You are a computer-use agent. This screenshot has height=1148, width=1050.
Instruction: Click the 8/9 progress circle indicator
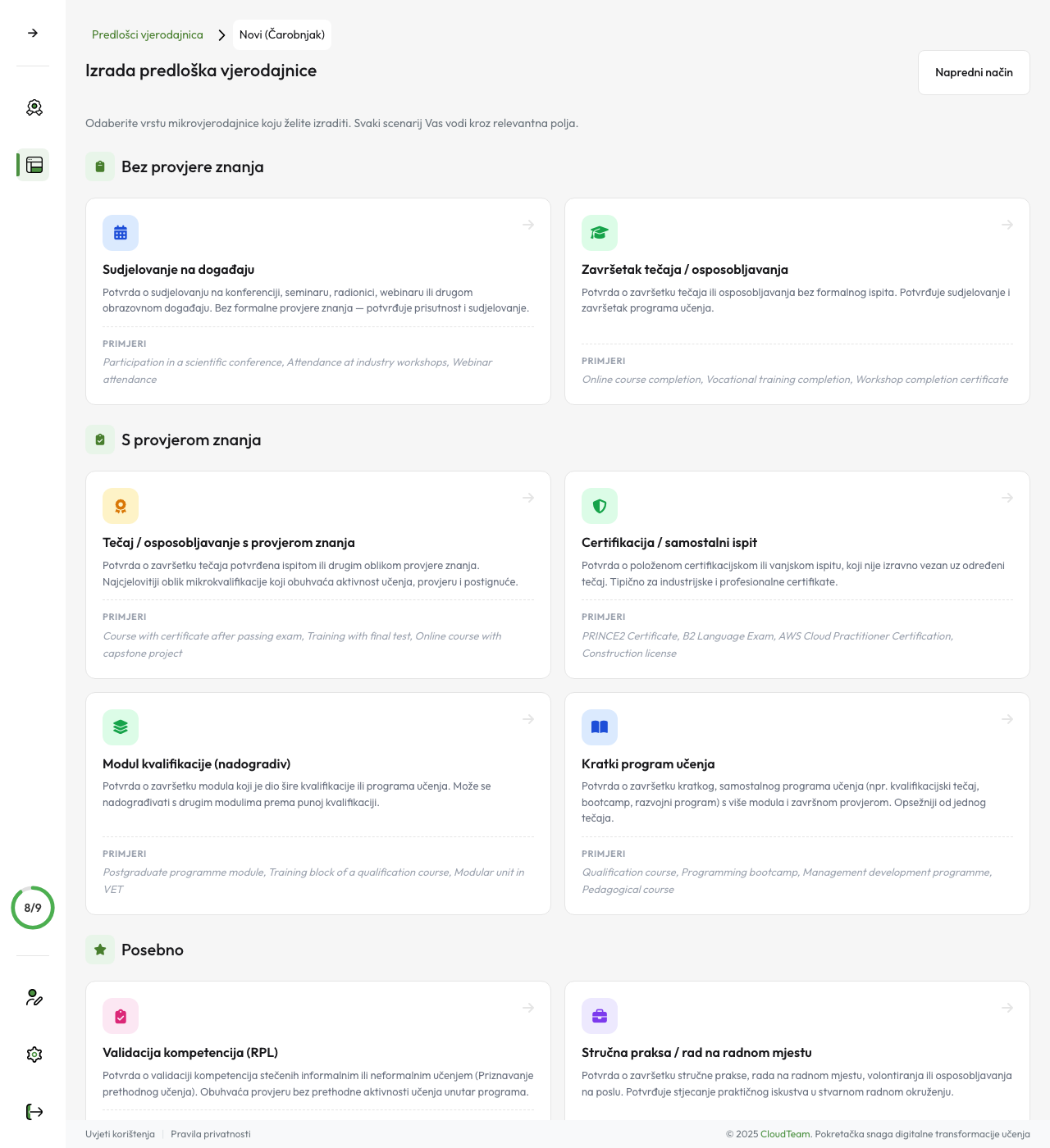pyautogui.click(x=33, y=908)
